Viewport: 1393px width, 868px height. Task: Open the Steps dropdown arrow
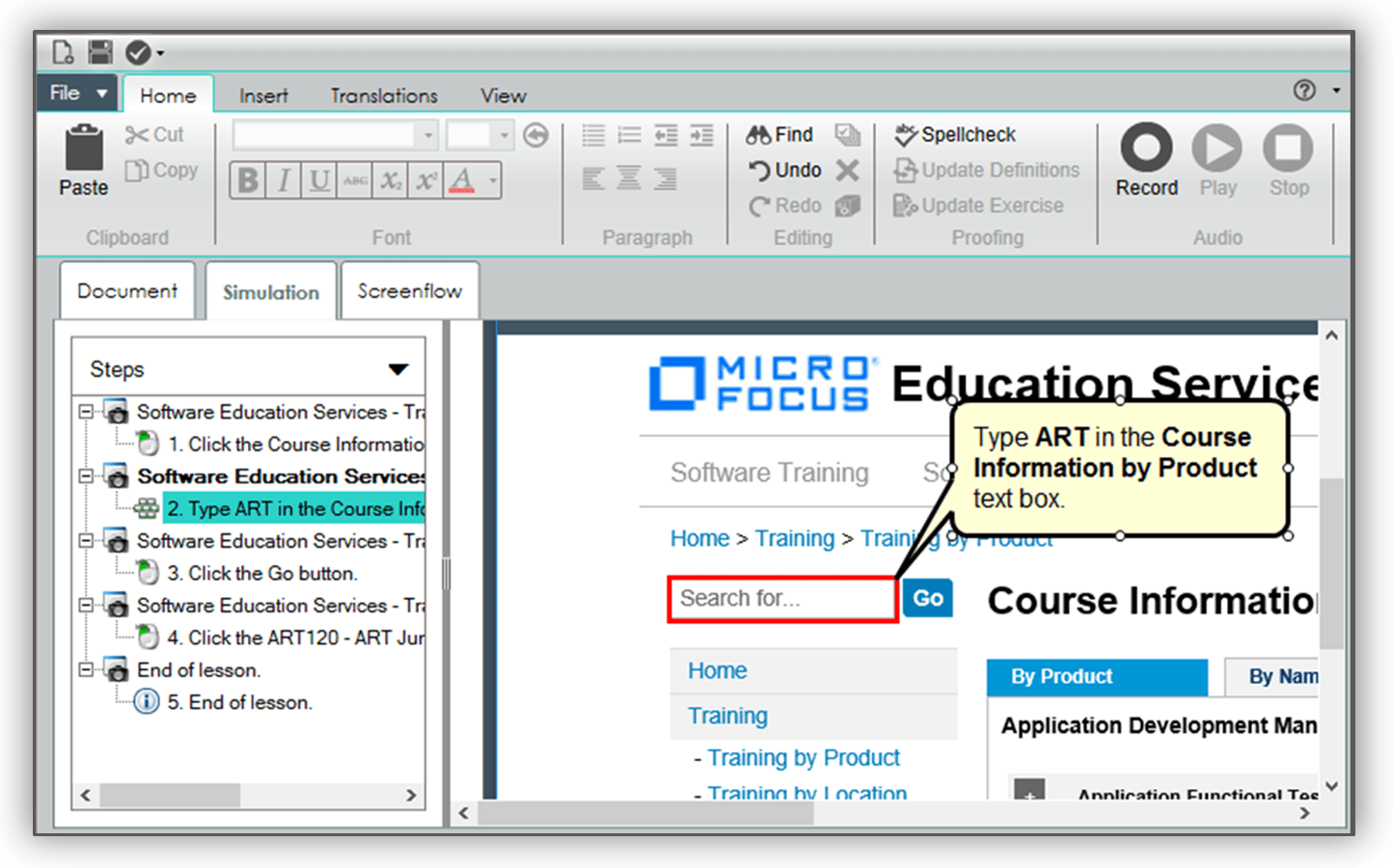pyautogui.click(x=397, y=369)
